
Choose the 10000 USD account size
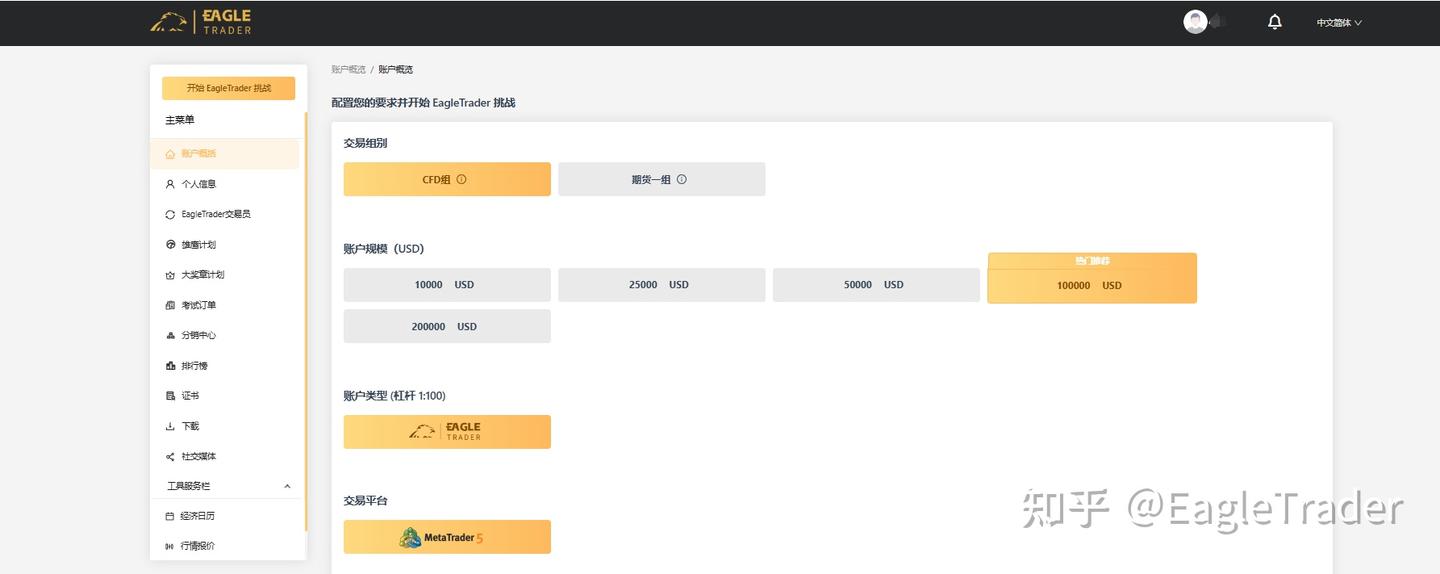[446, 285]
